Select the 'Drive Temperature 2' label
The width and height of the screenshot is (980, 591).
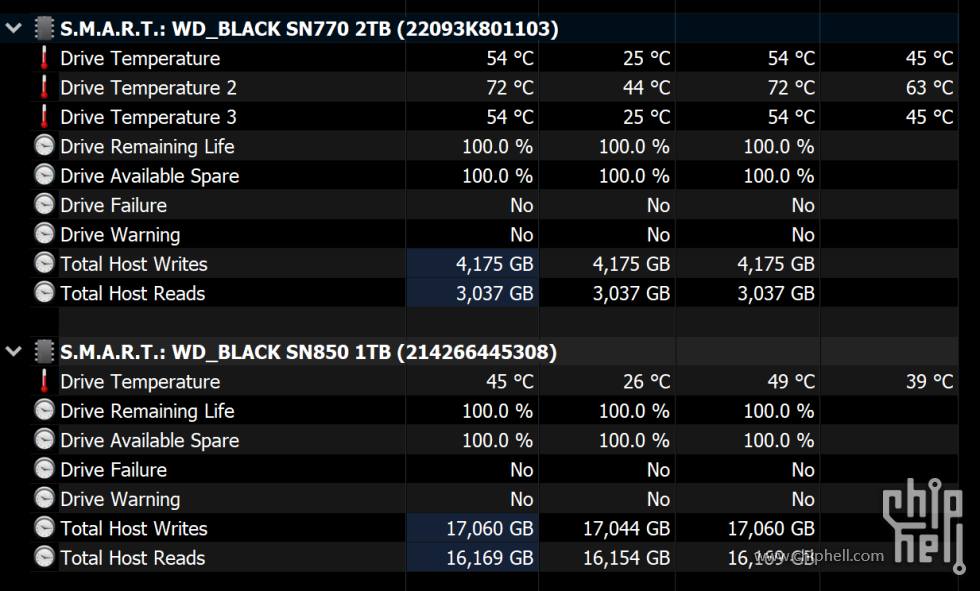pyautogui.click(x=148, y=88)
